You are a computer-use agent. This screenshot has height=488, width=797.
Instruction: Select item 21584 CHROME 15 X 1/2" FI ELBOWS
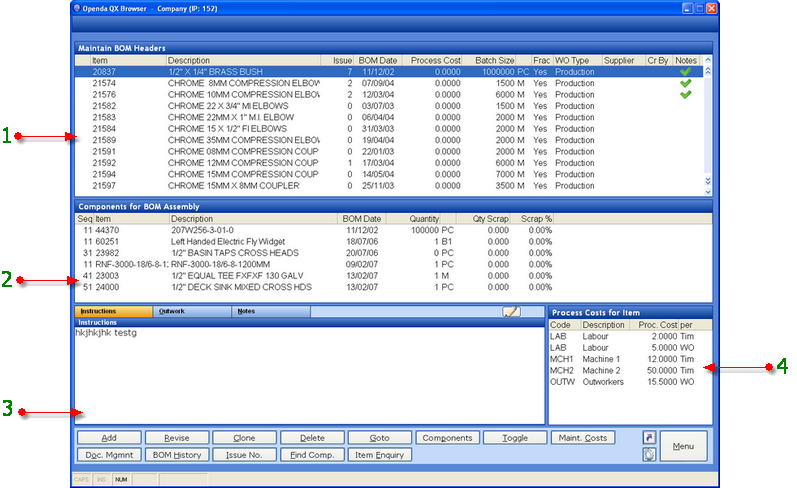[389, 129]
